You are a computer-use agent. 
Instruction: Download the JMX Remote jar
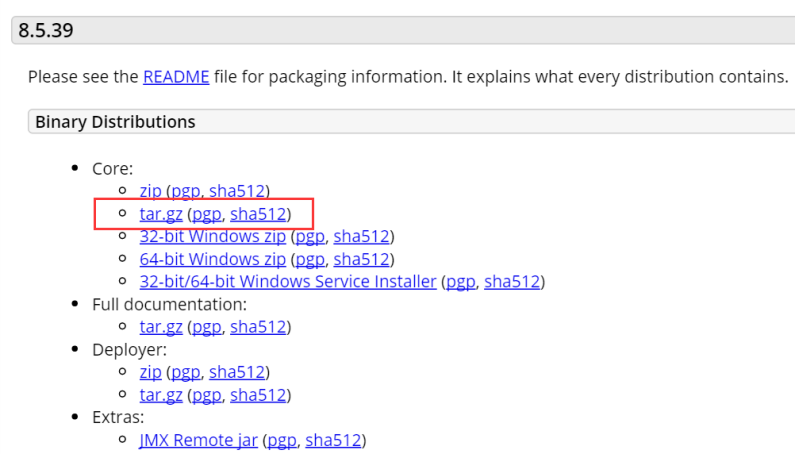[198, 440]
